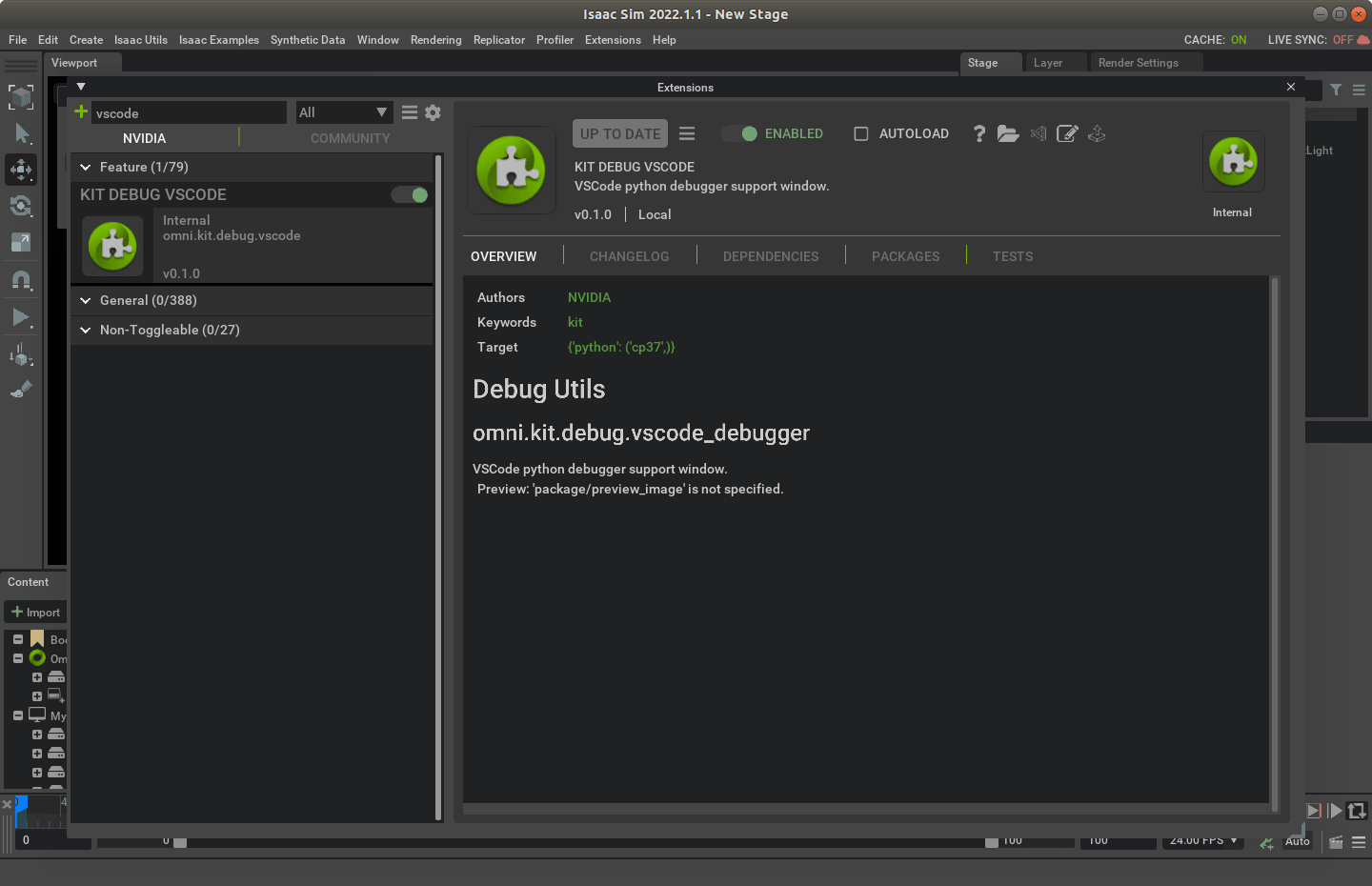The image size is (1372, 886).
Task: Activate the Move gizmo tool
Action: [21, 170]
